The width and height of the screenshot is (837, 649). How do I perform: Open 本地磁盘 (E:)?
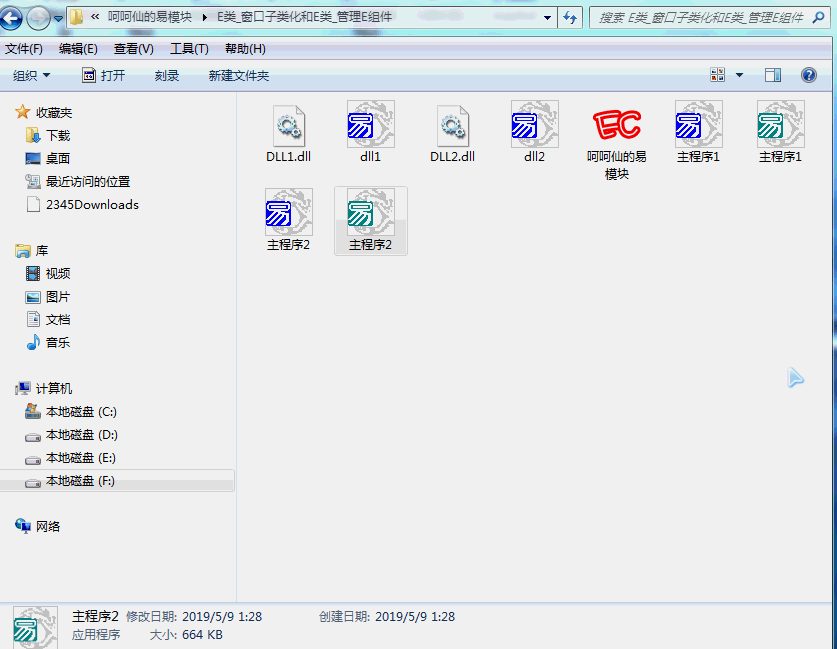(x=81, y=458)
